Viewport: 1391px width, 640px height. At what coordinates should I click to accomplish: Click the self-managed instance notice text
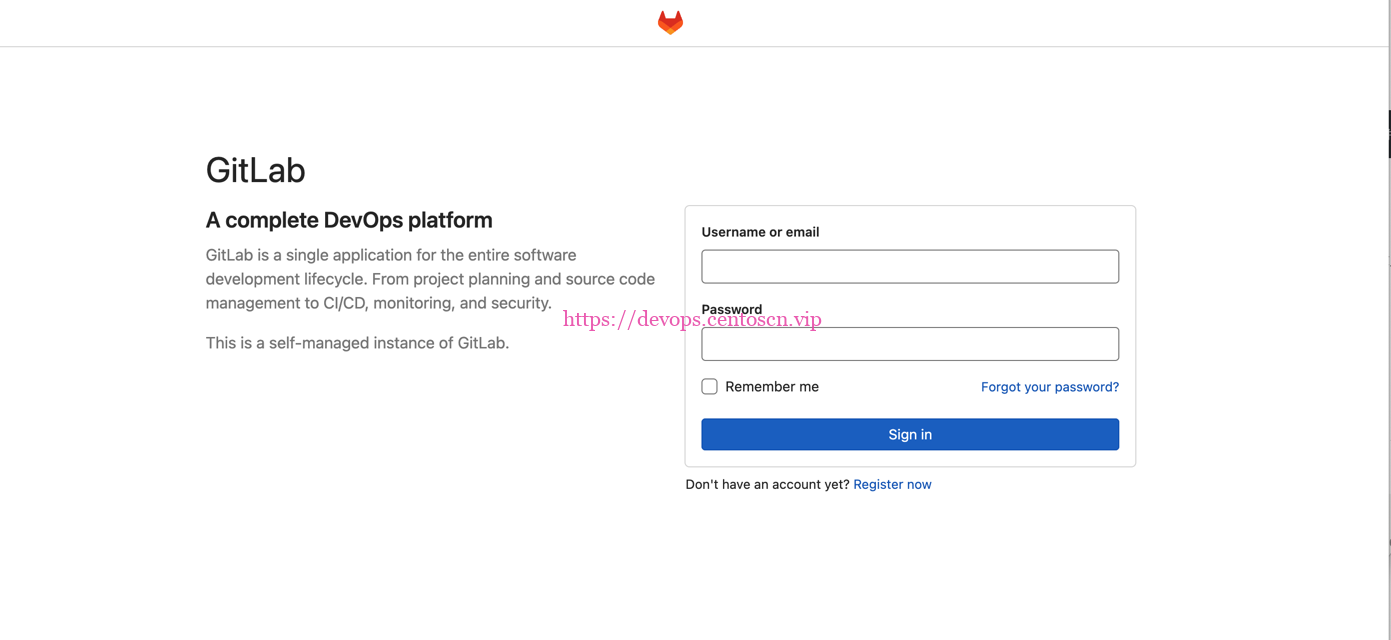pyautogui.click(x=357, y=343)
